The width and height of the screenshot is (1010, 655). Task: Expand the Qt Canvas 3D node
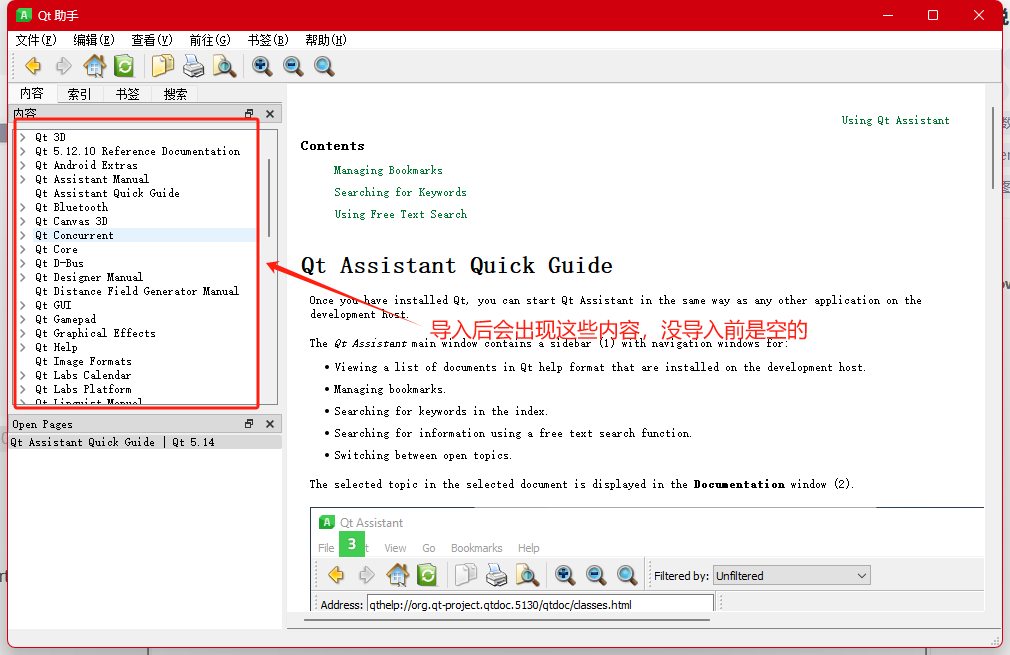(x=23, y=222)
